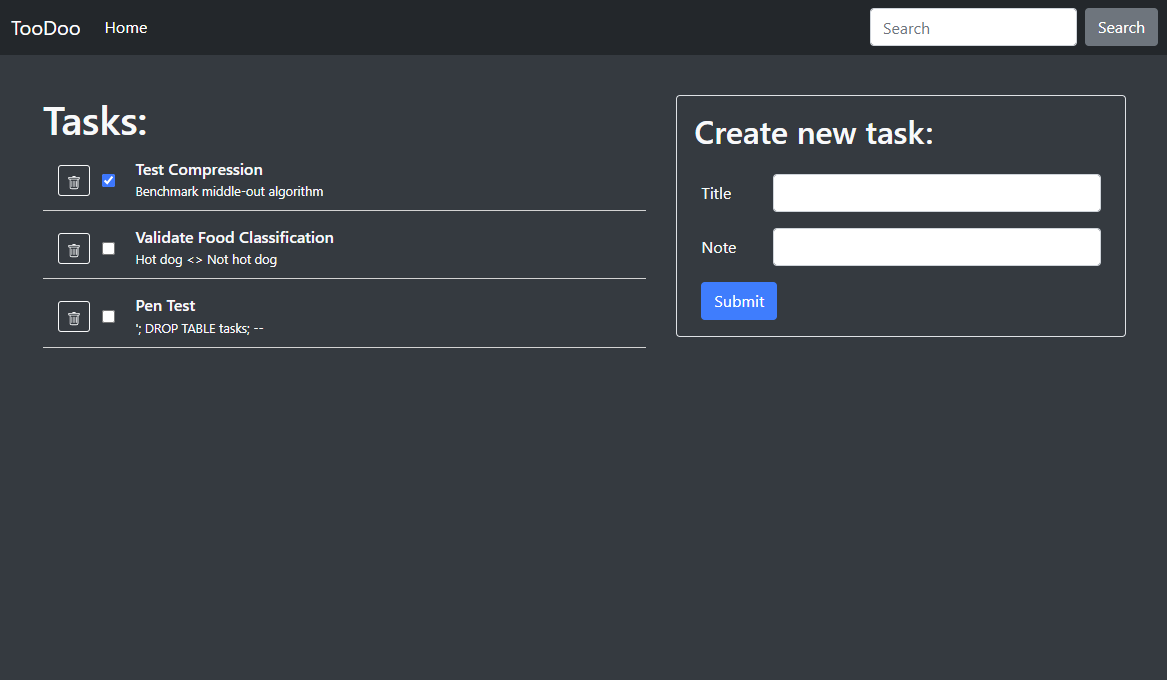This screenshot has height=680, width=1167.
Task: Click the DROP TABLE tasks note text
Action: click(199, 329)
